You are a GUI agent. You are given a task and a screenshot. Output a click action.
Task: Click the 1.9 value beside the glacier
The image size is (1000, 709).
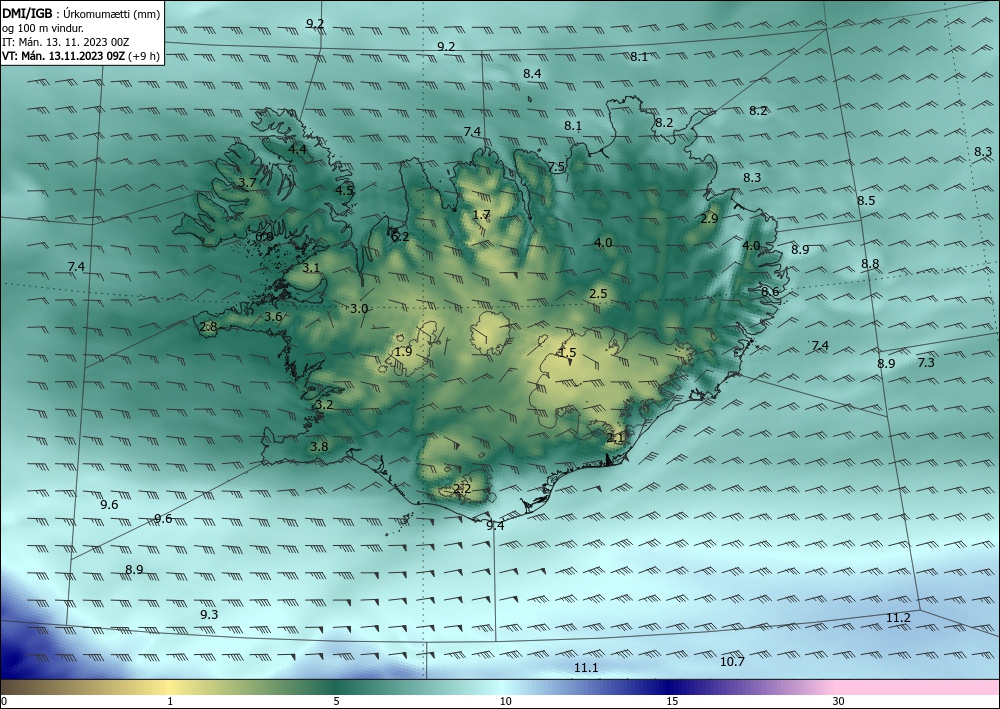click(403, 352)
